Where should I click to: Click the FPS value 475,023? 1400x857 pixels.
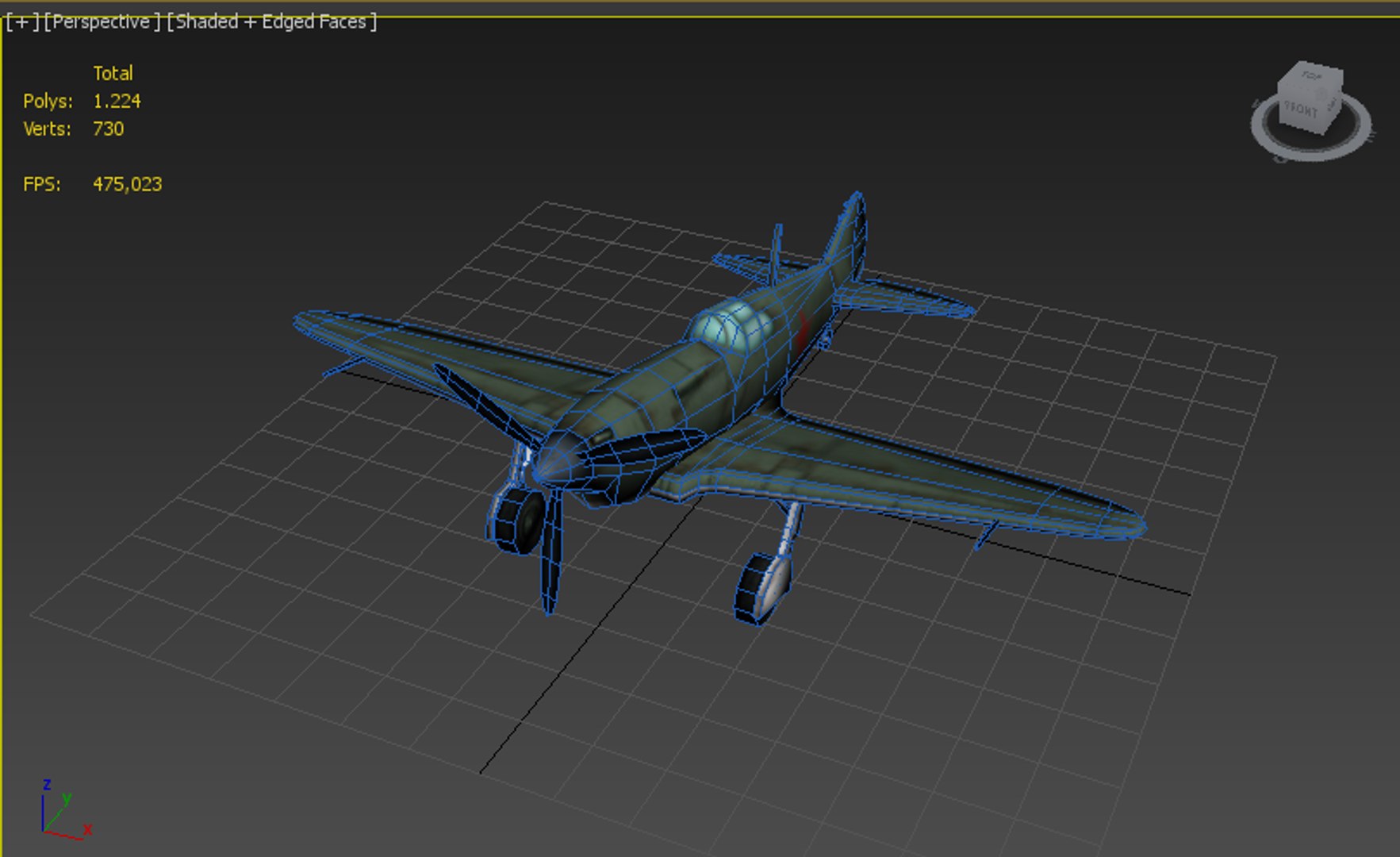tap(128, 184)
